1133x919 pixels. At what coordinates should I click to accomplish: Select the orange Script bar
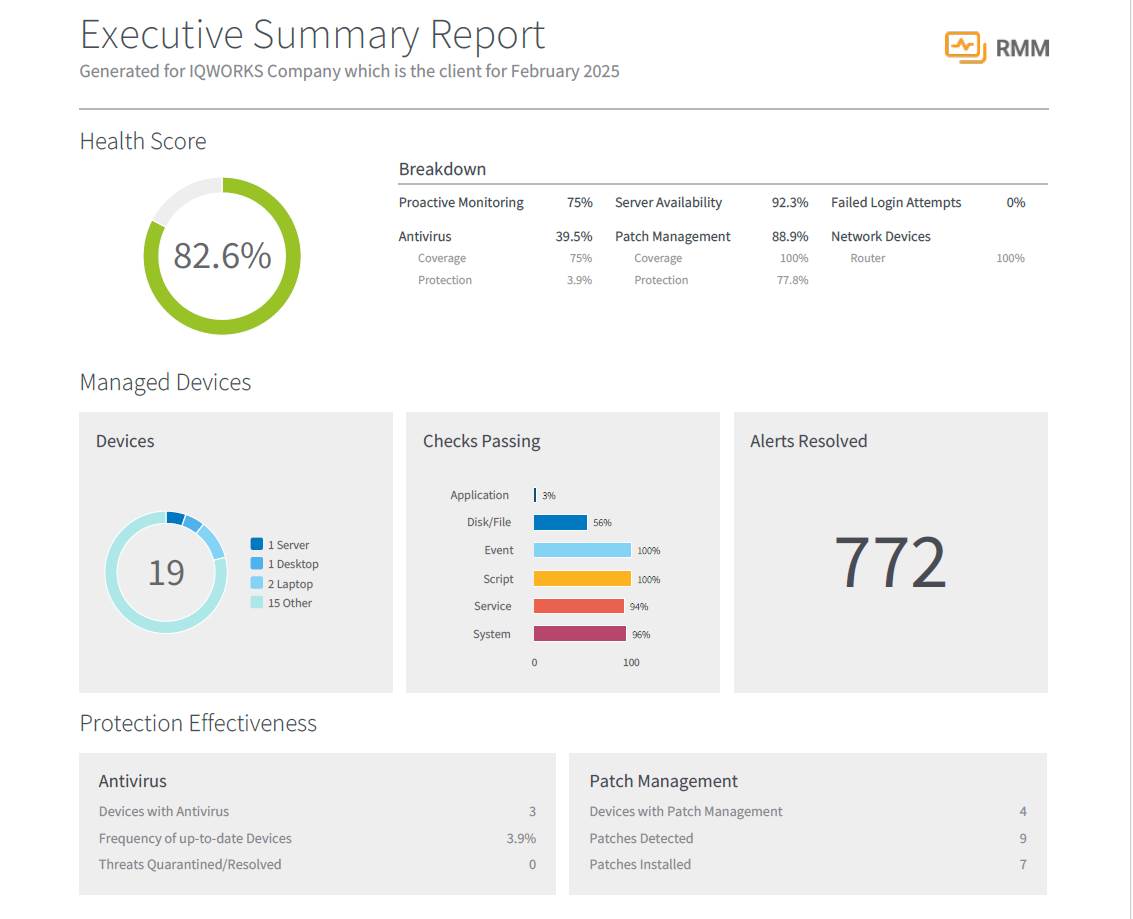pos(582,579)
